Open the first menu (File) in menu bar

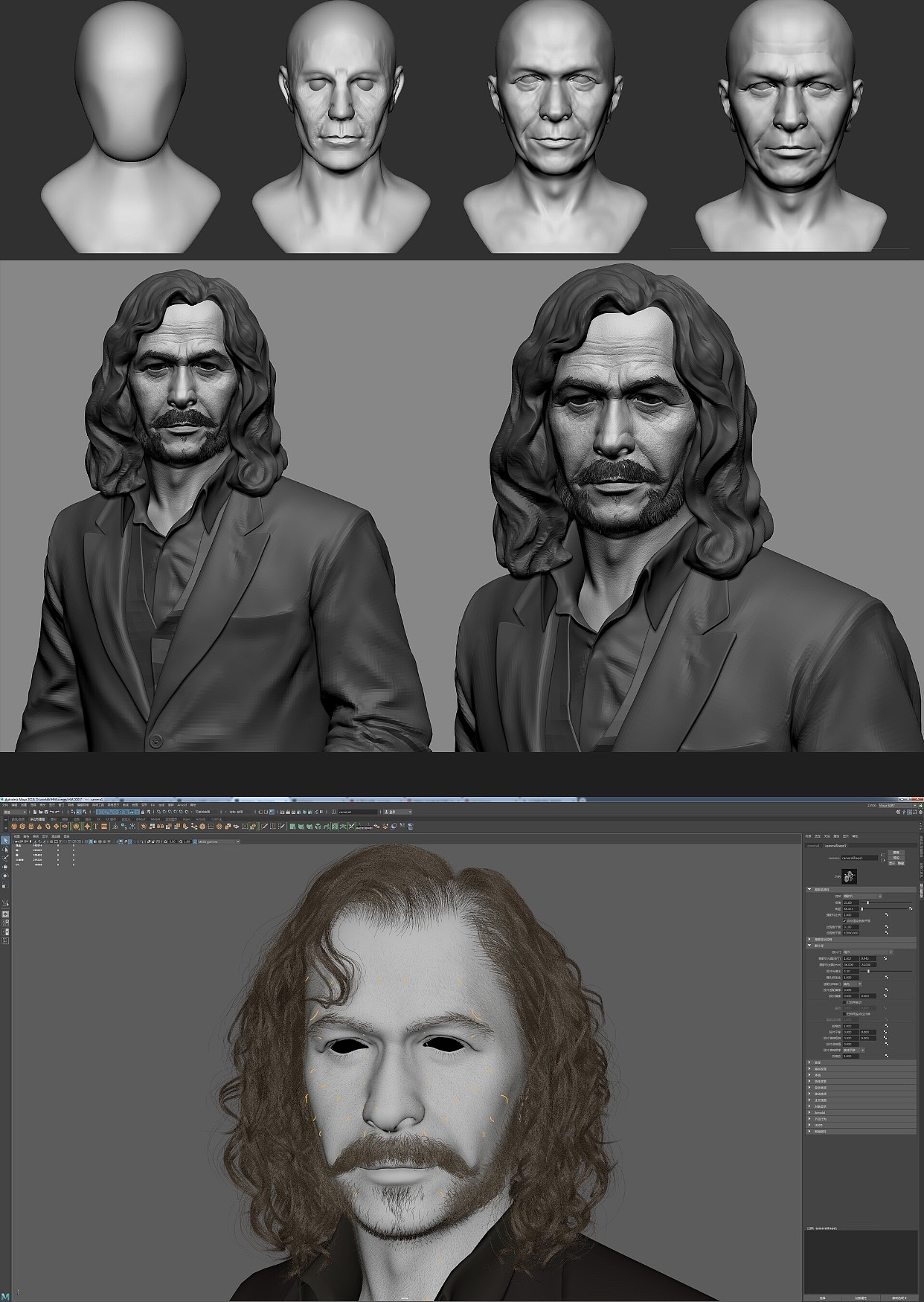pyautogui.click(x=5, y=805)
